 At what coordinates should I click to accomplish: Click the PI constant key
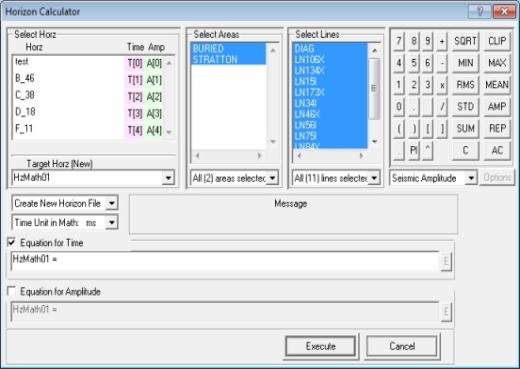413,151
